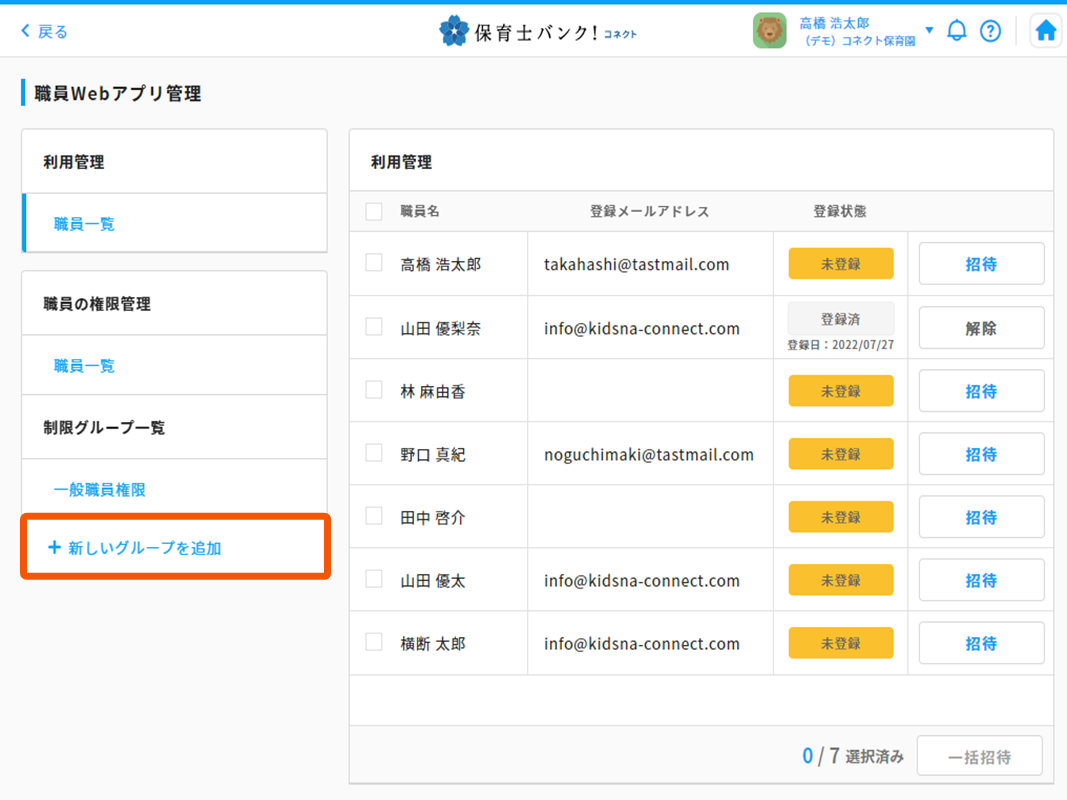Click the back arrow 戻る
The image size is (1067, 800).
pyautogui.click(x=45, y=31)
